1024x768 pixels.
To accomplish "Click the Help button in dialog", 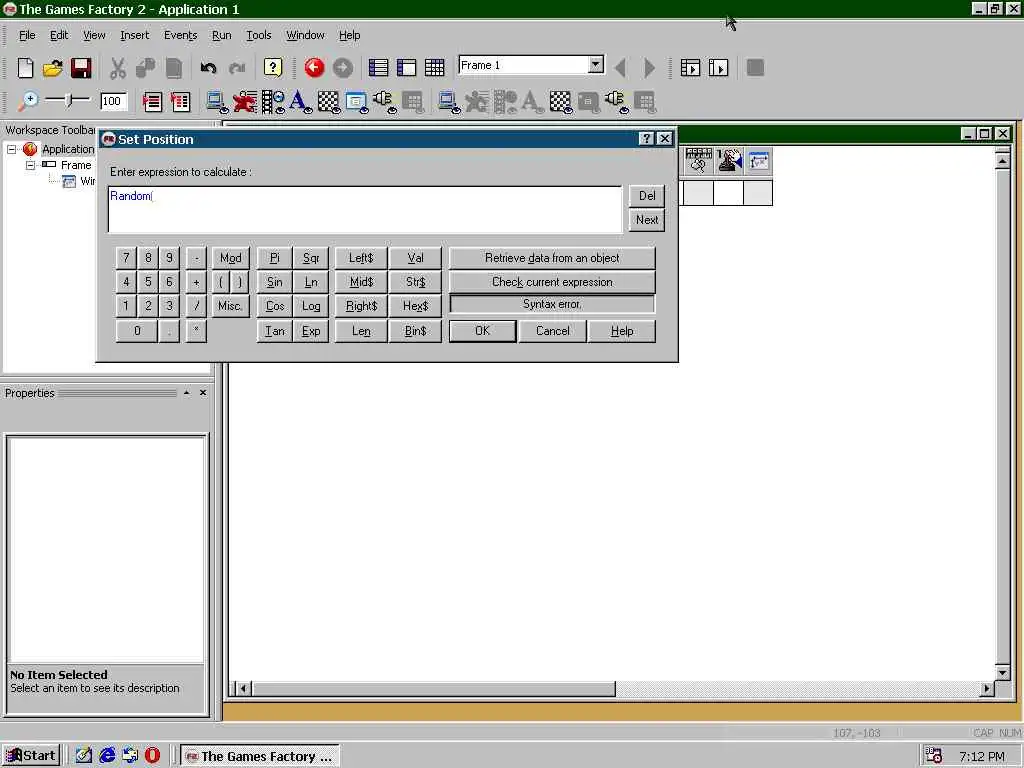I will pos(622,330).
